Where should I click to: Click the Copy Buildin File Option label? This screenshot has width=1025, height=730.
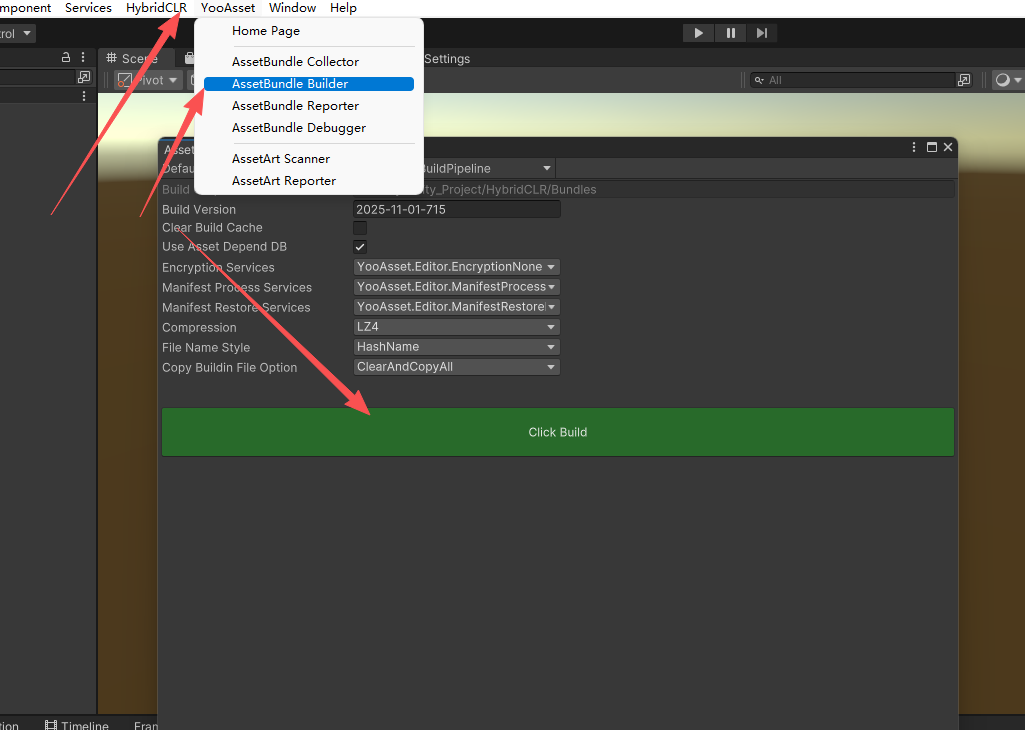click(229, 368)
